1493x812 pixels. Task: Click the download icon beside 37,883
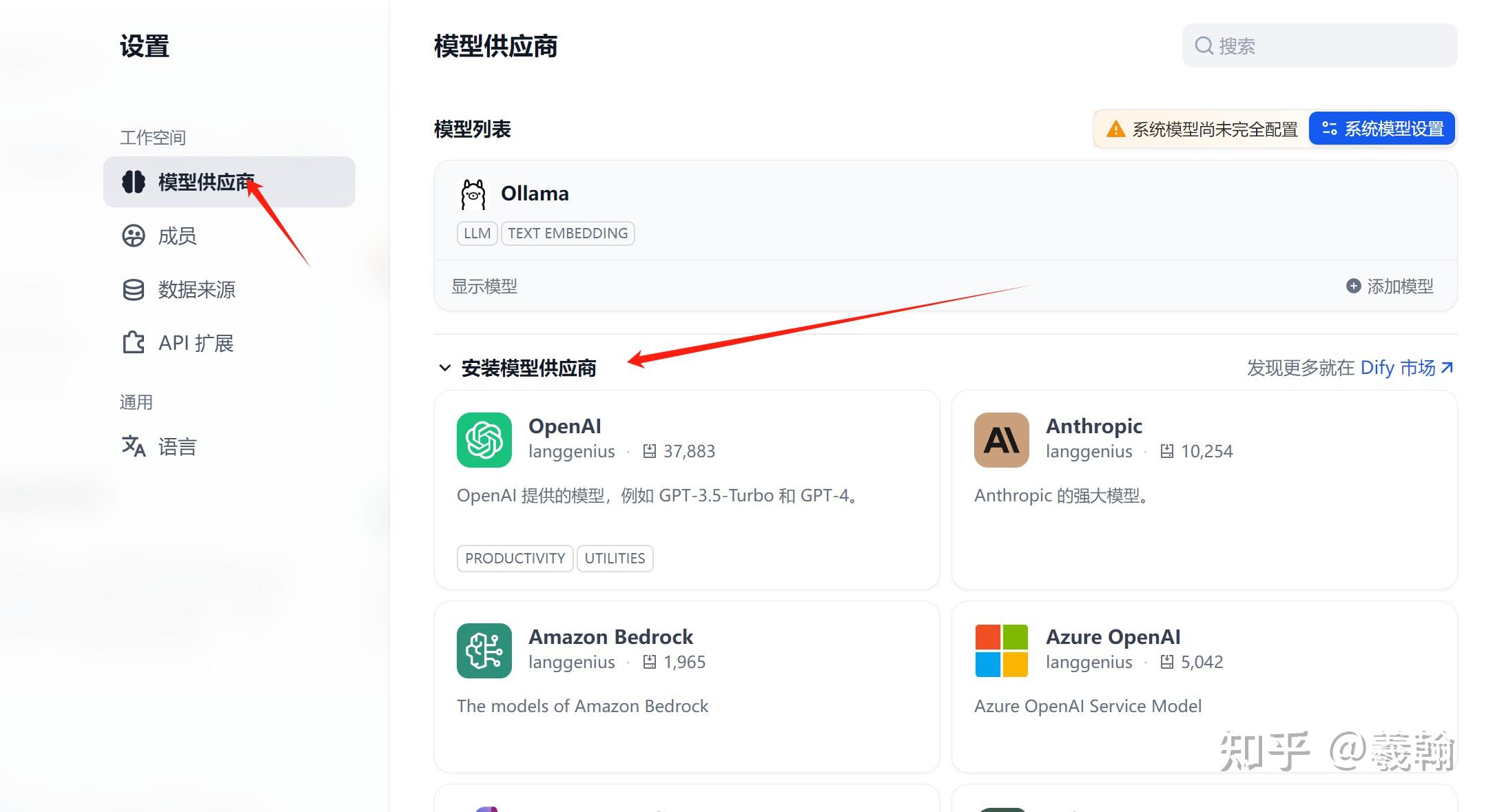(649, 451)
